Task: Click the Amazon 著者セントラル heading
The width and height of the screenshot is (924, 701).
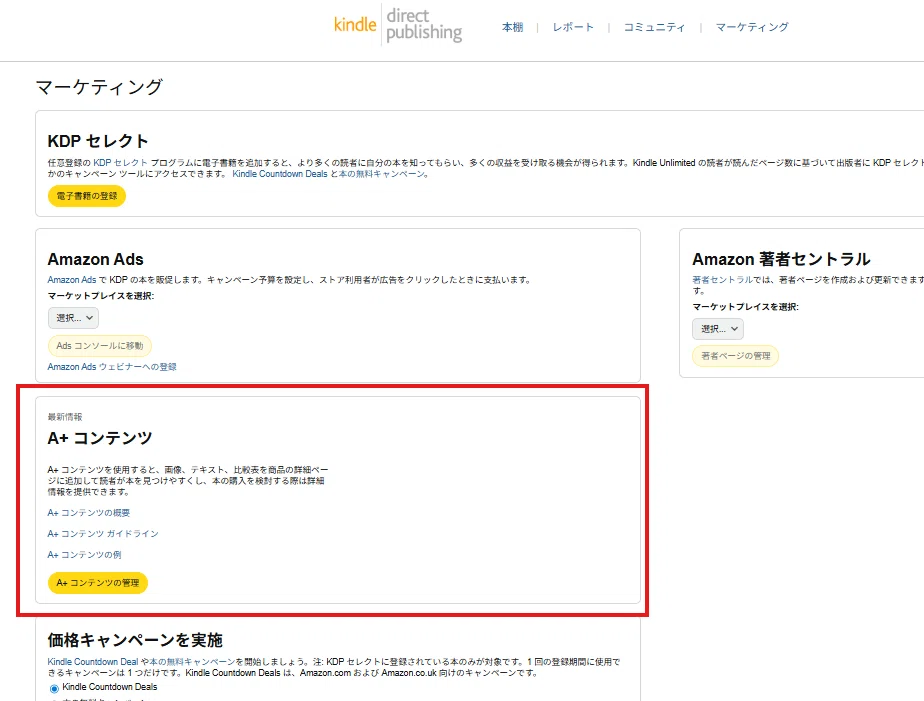Action: pyautogui.click(x=781, y=259)
